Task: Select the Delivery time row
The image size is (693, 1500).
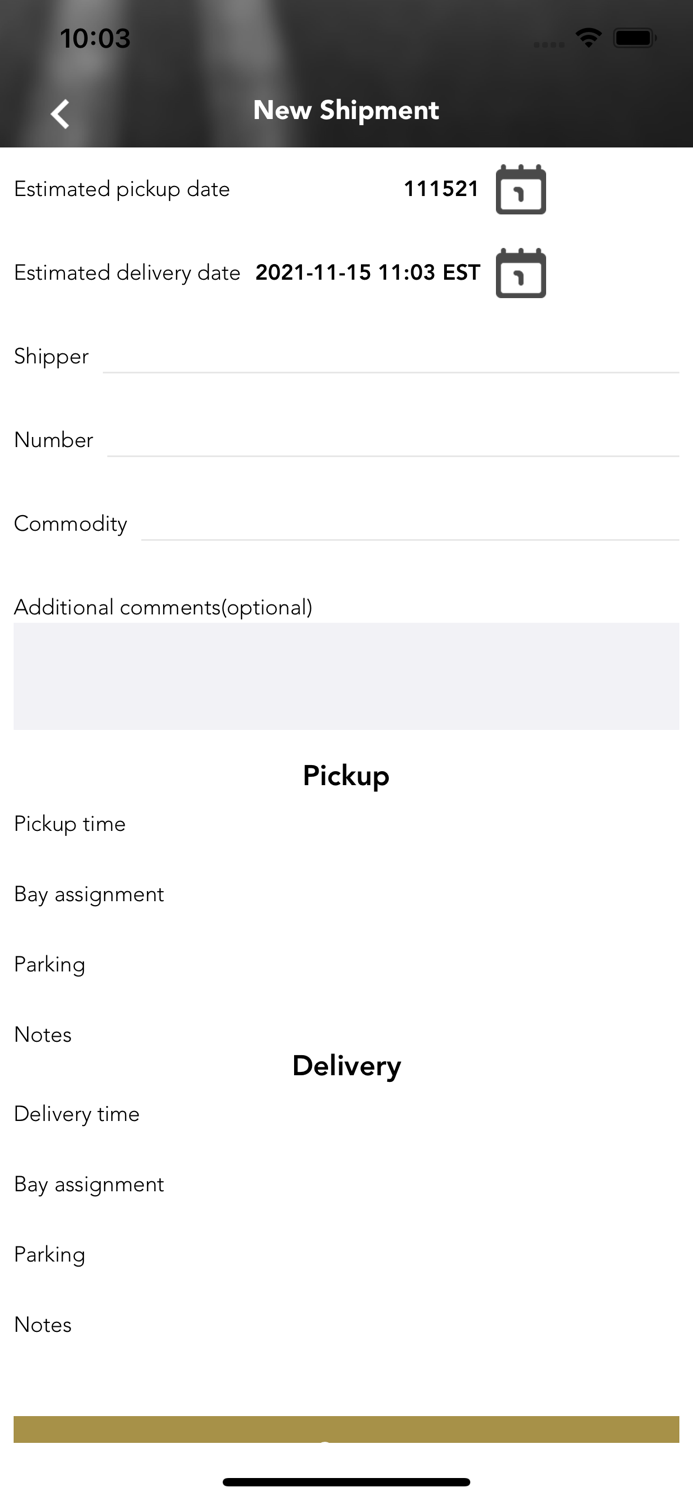Action: 77,1114
